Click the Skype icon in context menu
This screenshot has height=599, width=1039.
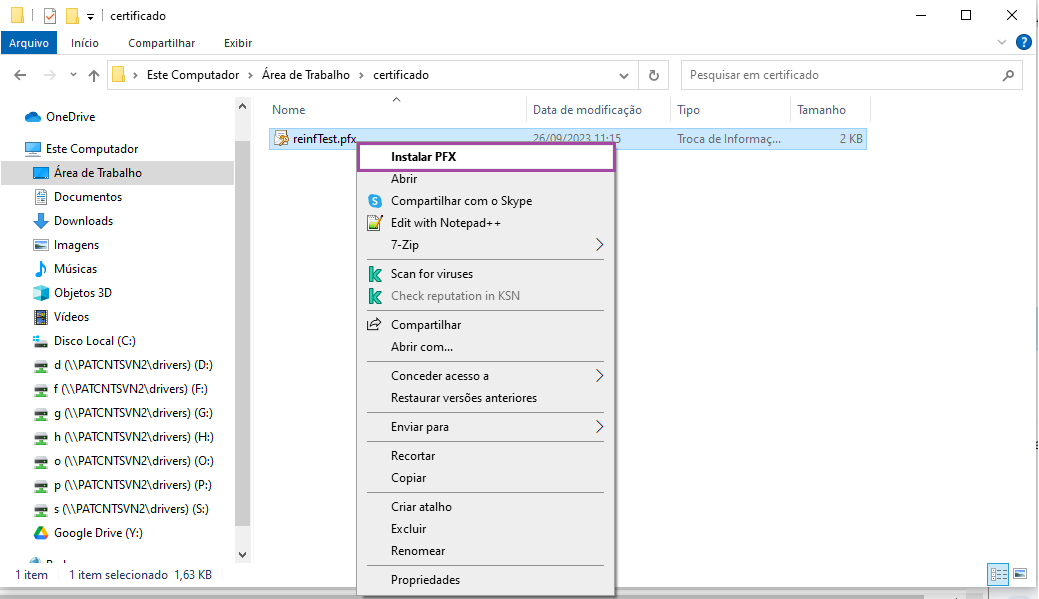tap(375, 201)
